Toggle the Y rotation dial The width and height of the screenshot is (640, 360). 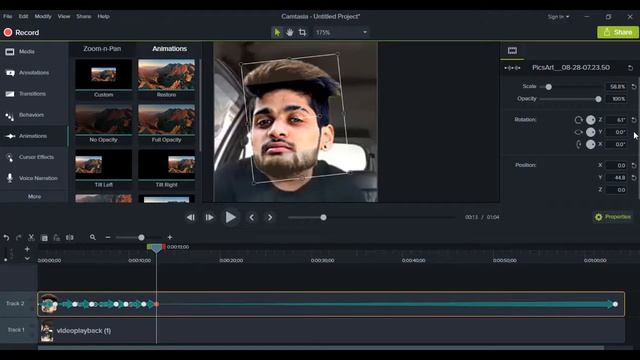591,132
